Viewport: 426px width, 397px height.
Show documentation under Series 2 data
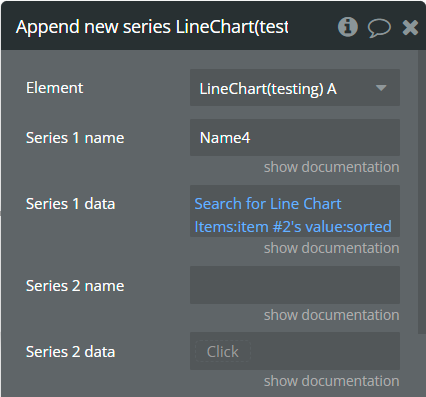331,381
